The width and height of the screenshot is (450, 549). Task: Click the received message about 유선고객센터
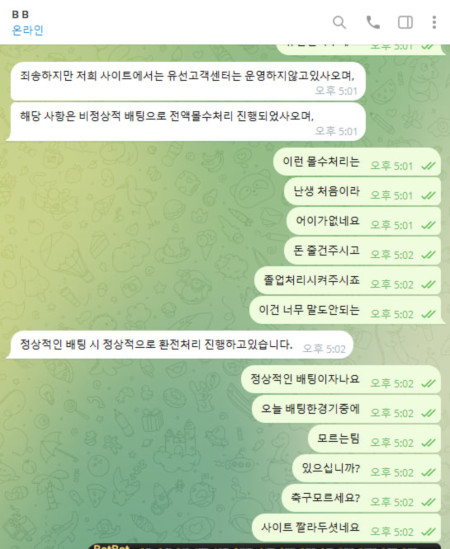(188, 81)
